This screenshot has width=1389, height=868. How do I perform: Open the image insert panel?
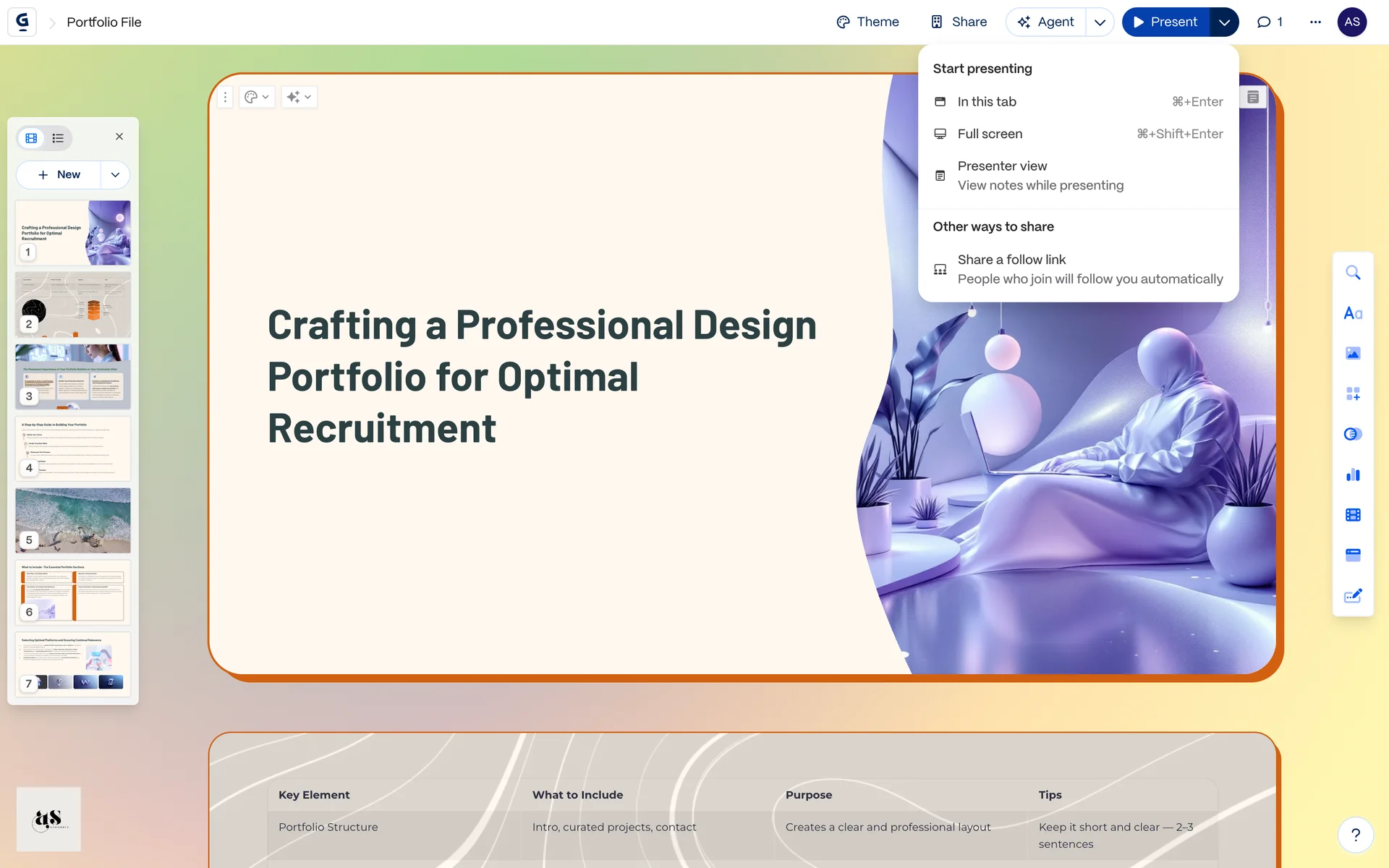[x=1353, y=354]
